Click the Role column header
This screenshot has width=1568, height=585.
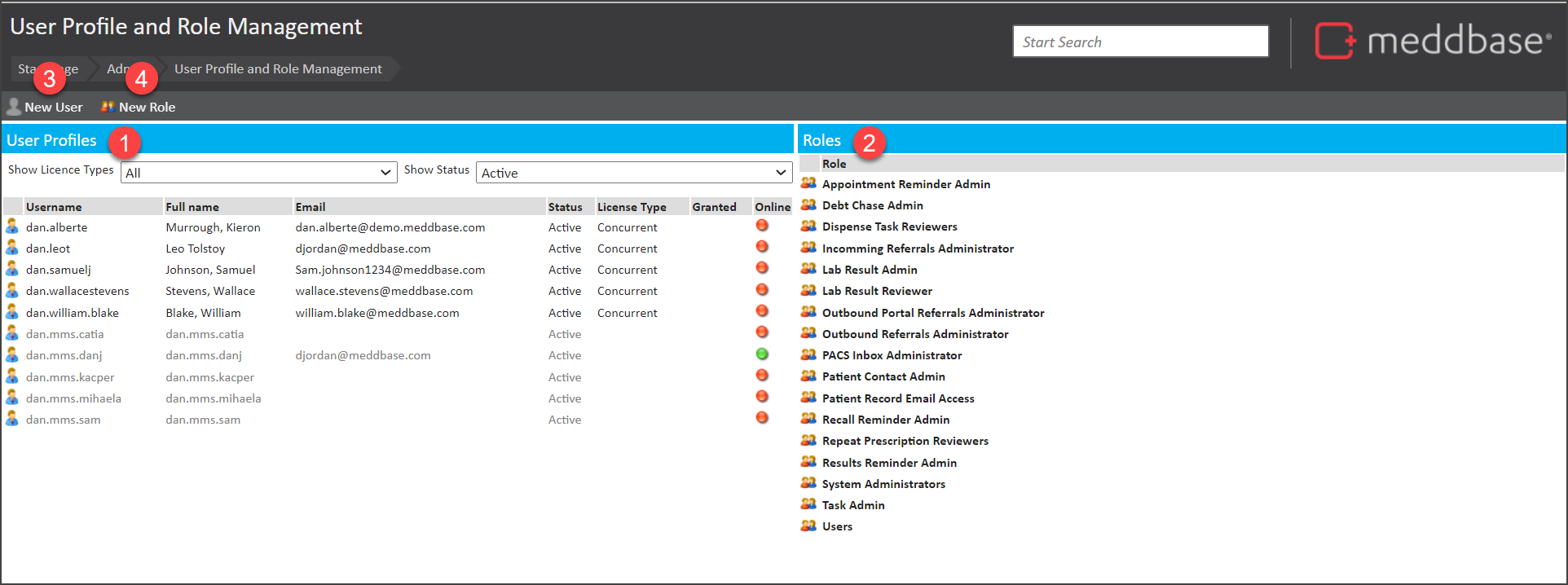834,164
